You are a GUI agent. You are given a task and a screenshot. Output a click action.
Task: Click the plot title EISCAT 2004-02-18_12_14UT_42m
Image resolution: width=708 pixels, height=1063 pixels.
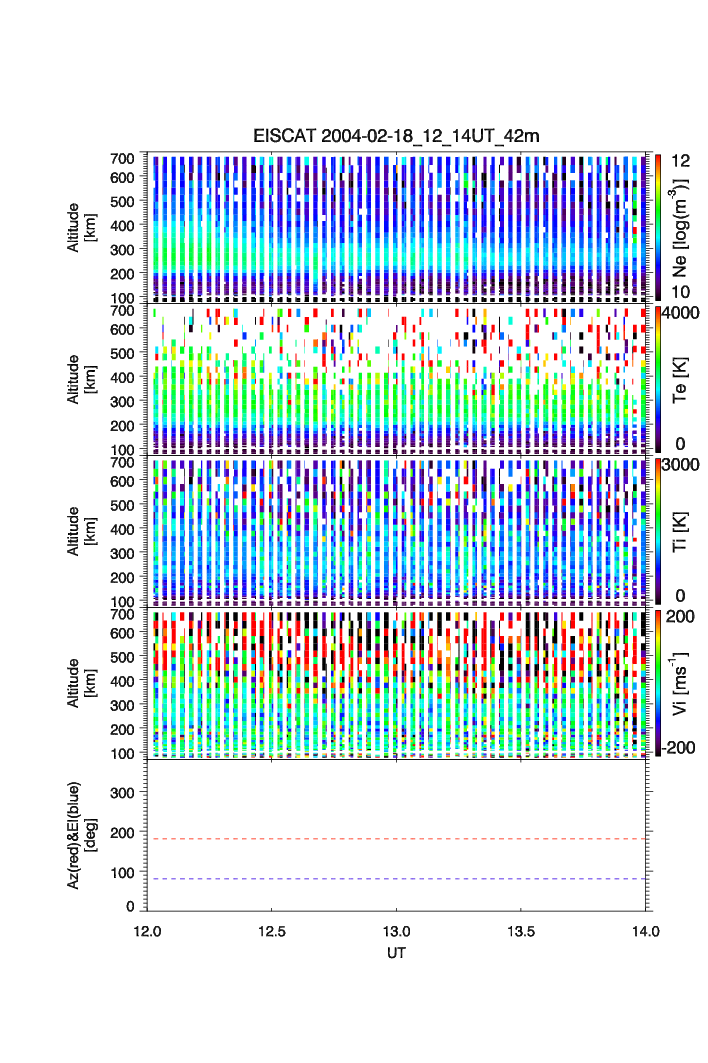[396, 136]
